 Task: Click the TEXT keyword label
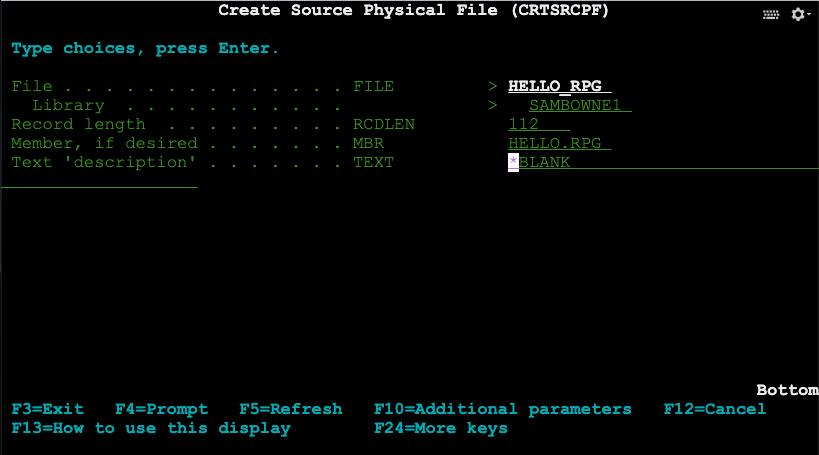coord(373,162)
